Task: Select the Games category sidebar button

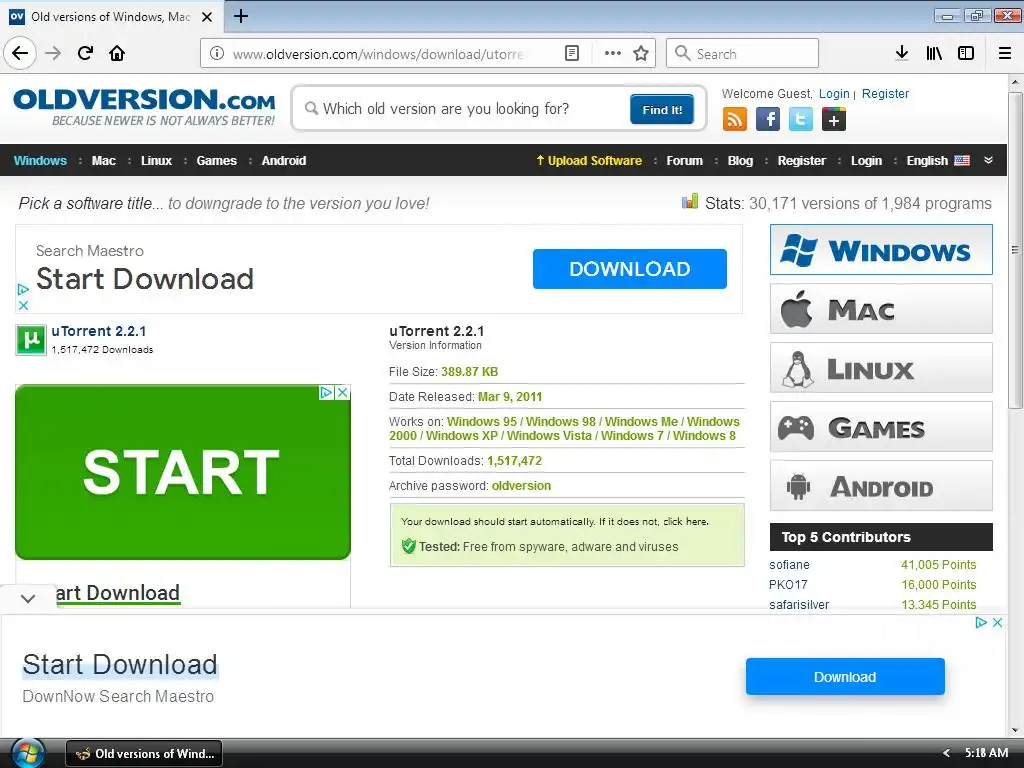Action: coord(881,427)
